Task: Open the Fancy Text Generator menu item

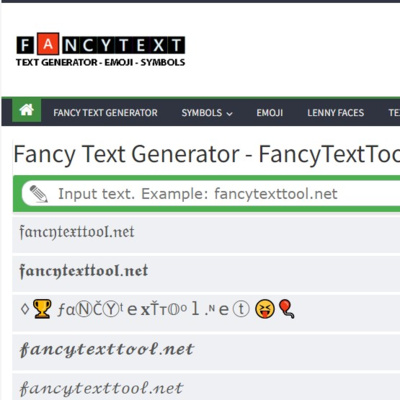Action: pos(105,113)
